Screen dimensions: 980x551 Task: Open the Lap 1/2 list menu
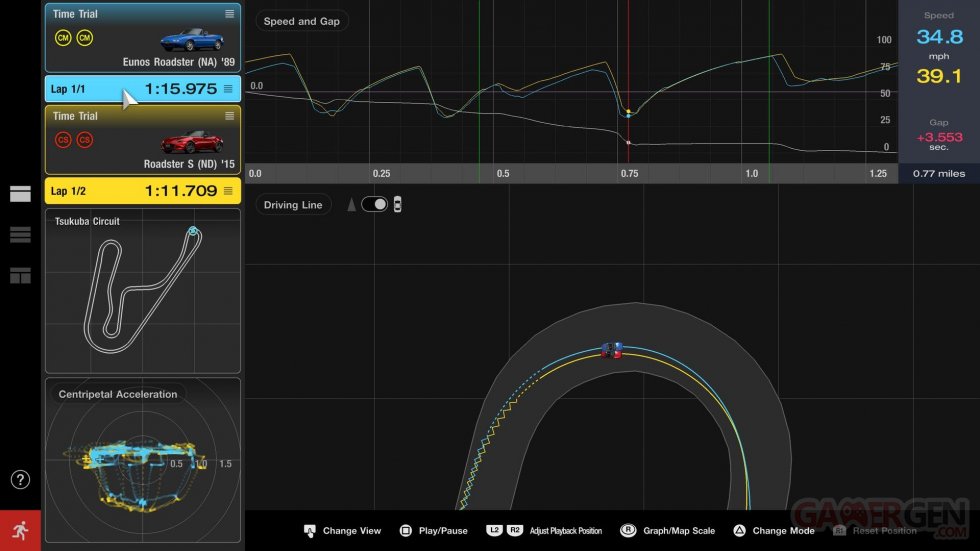point(227,191)
